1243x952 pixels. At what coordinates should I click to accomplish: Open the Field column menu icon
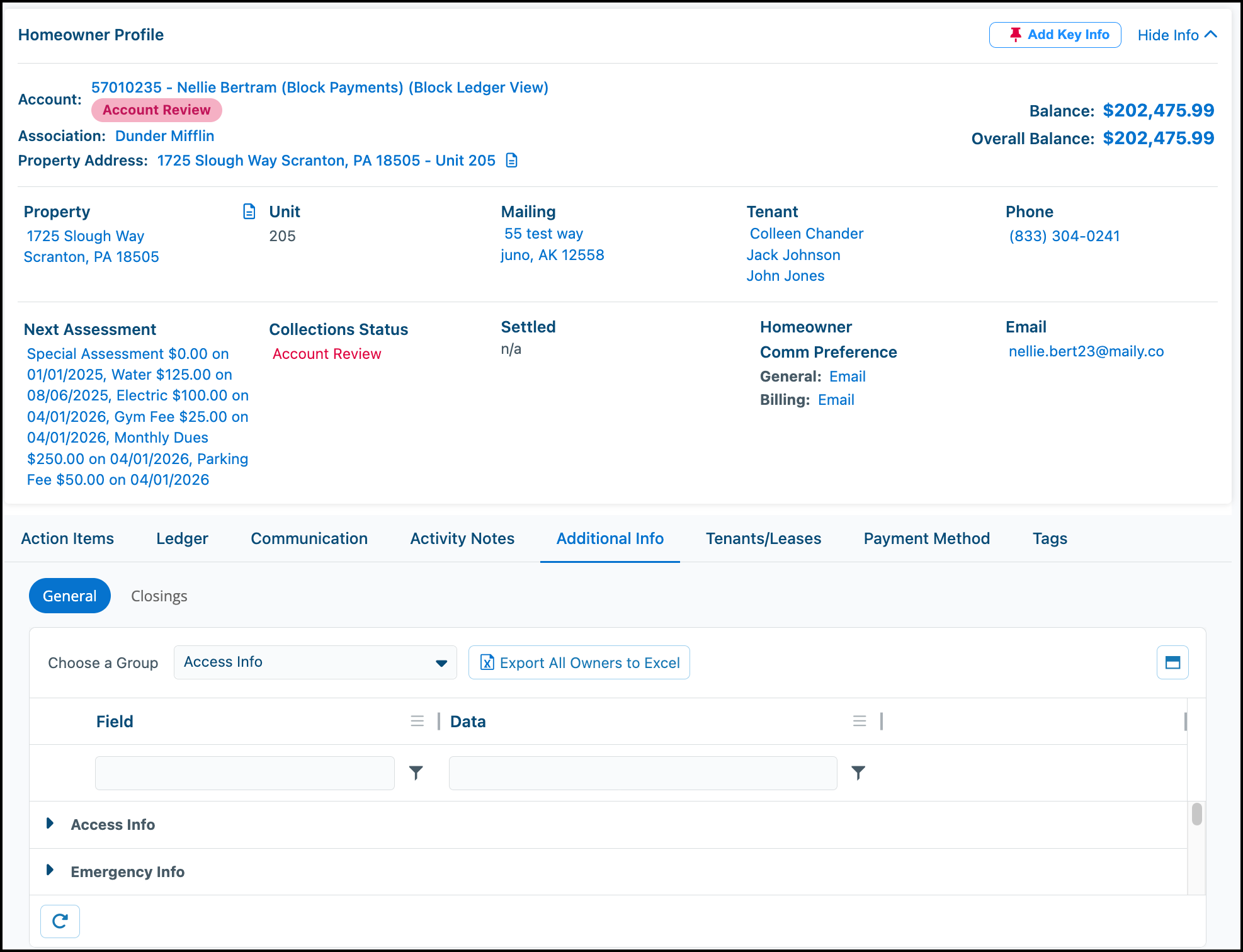(417, 721)
